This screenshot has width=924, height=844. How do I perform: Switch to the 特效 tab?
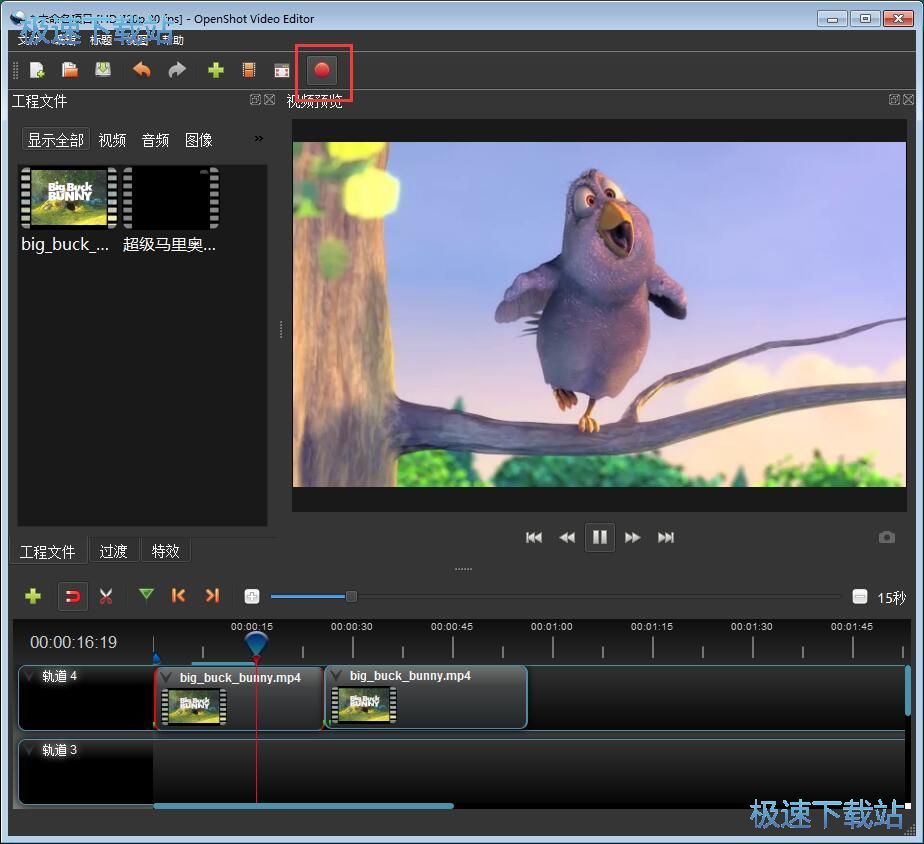(165, 552)
